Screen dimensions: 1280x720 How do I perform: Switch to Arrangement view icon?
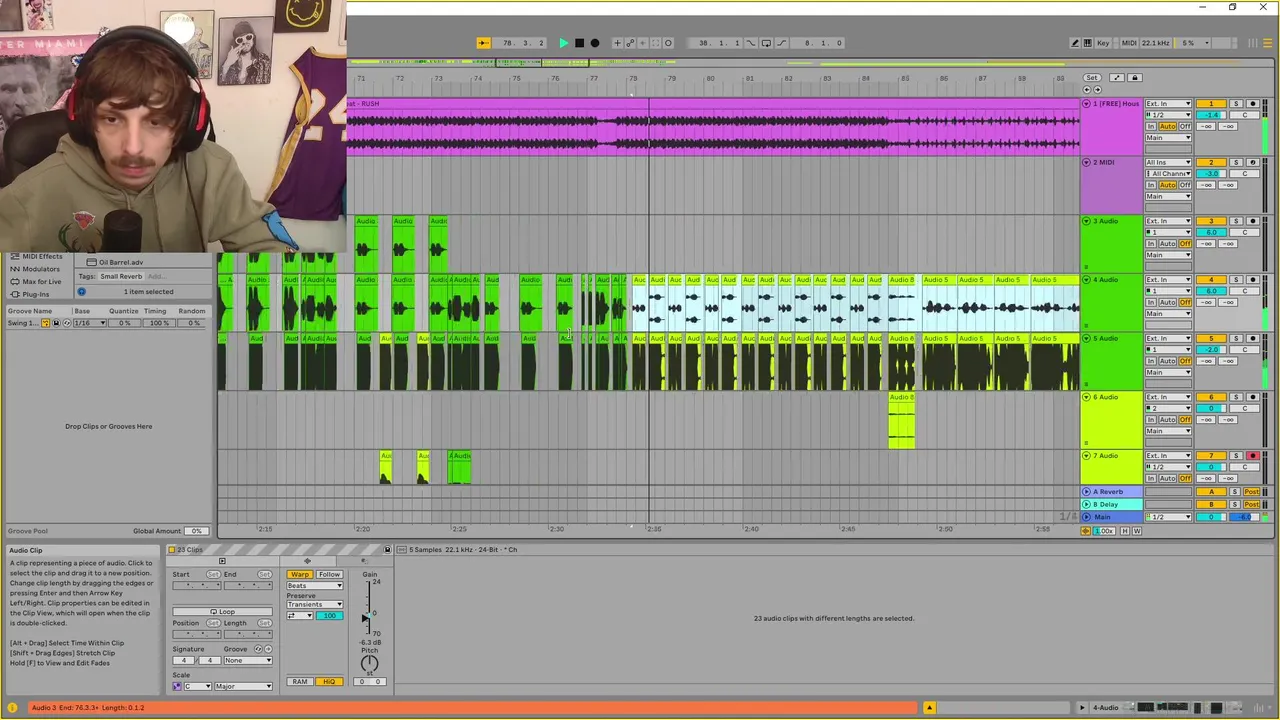[1268, 43]
